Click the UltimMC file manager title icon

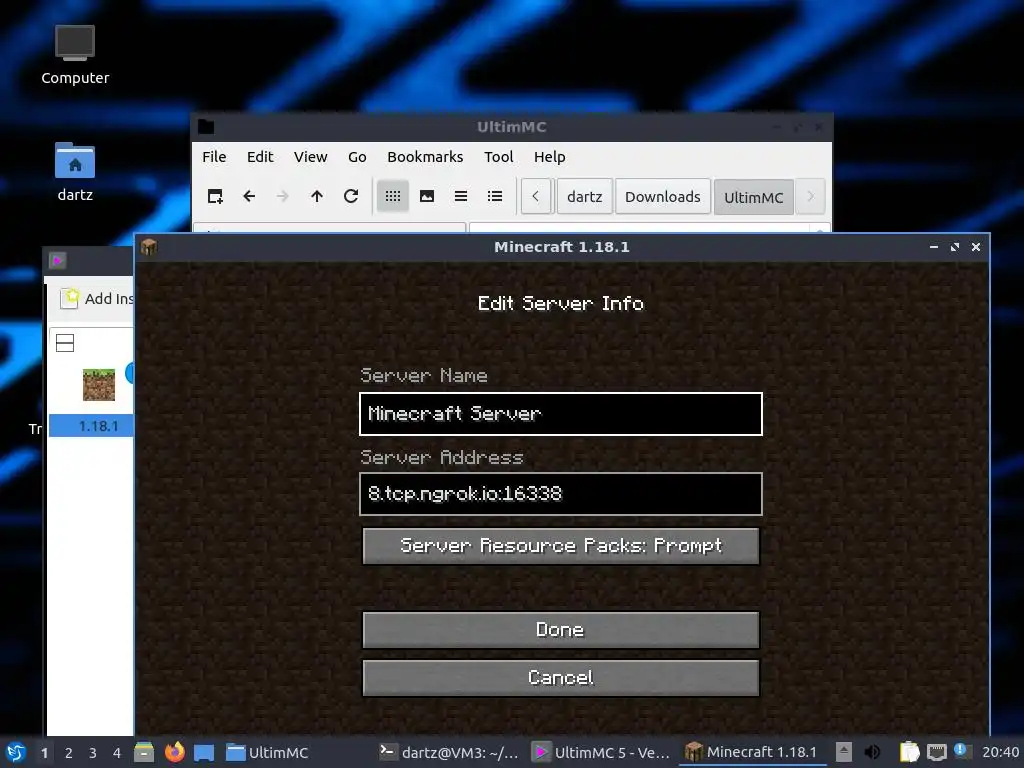tap(206, 127)
